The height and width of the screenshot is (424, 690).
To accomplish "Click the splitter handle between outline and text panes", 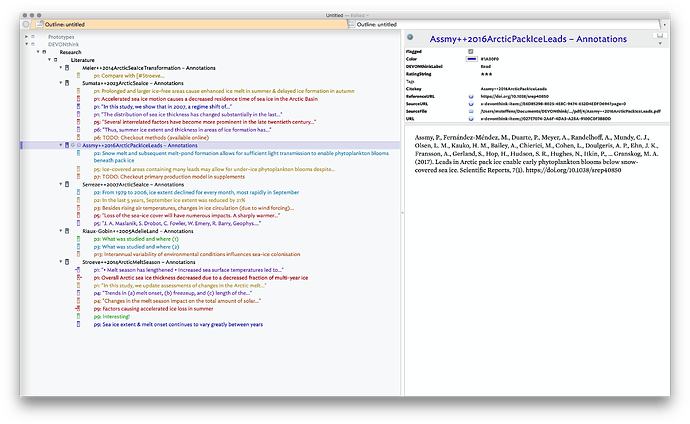I will click(402, 213).
